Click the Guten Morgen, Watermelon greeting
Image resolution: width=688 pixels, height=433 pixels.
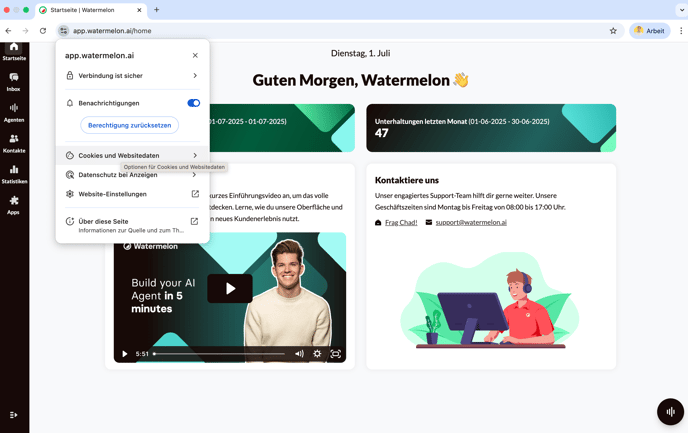(361, 80)
